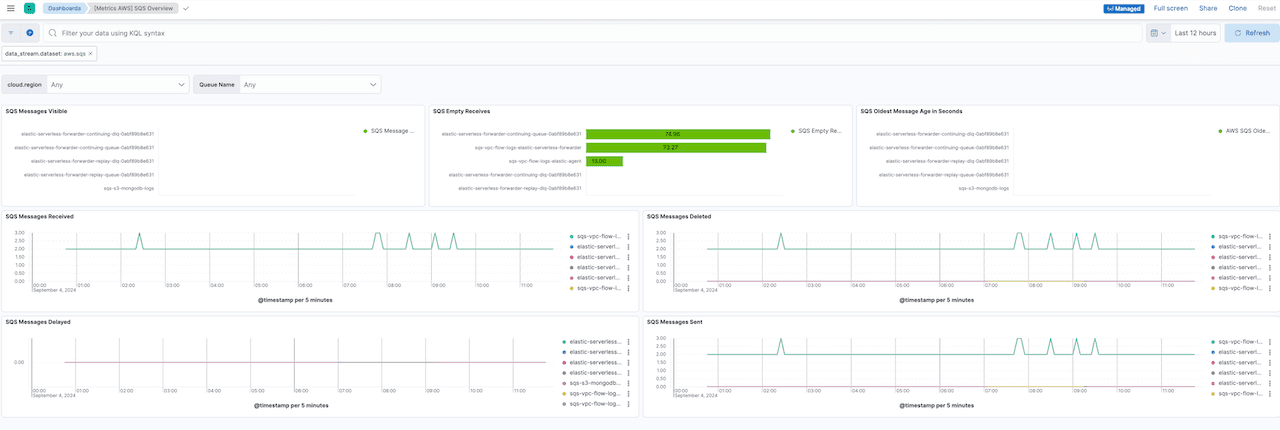1280x430 pixels.
Task: Open the calendar date quick menu
Action: click(1157, 33)
